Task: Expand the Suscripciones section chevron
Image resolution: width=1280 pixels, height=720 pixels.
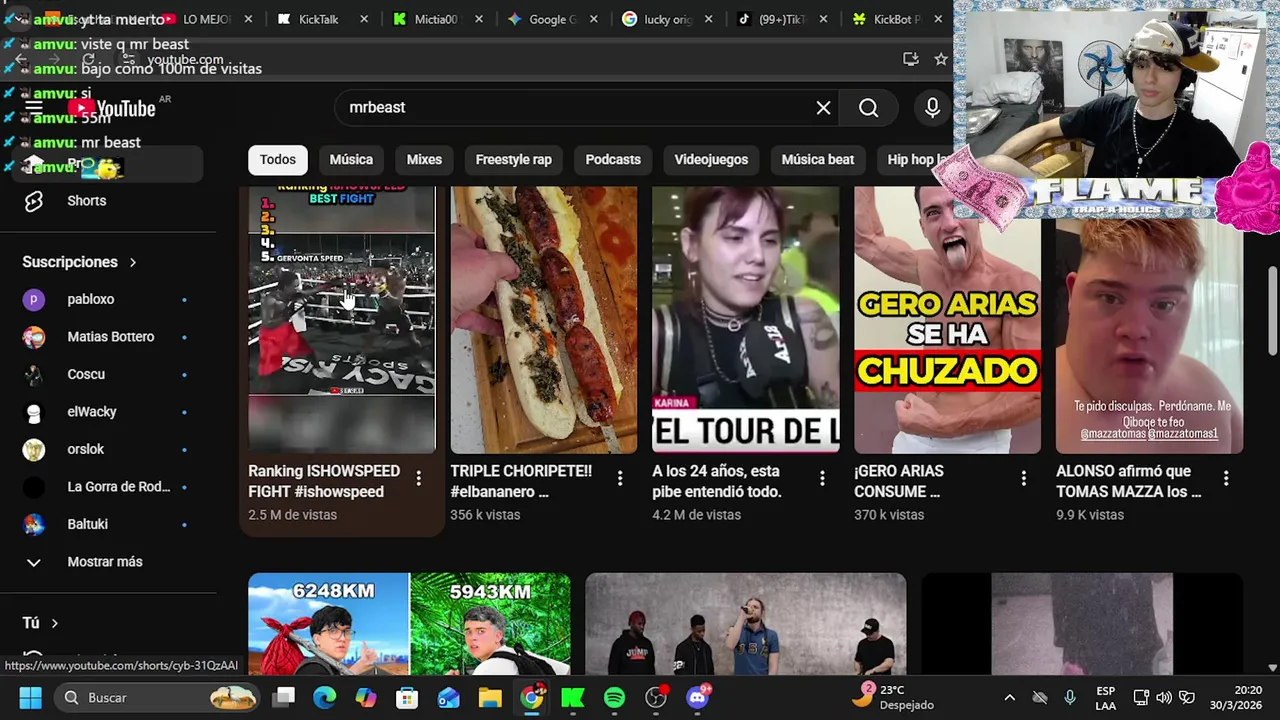Action: [x=132, y=262]
